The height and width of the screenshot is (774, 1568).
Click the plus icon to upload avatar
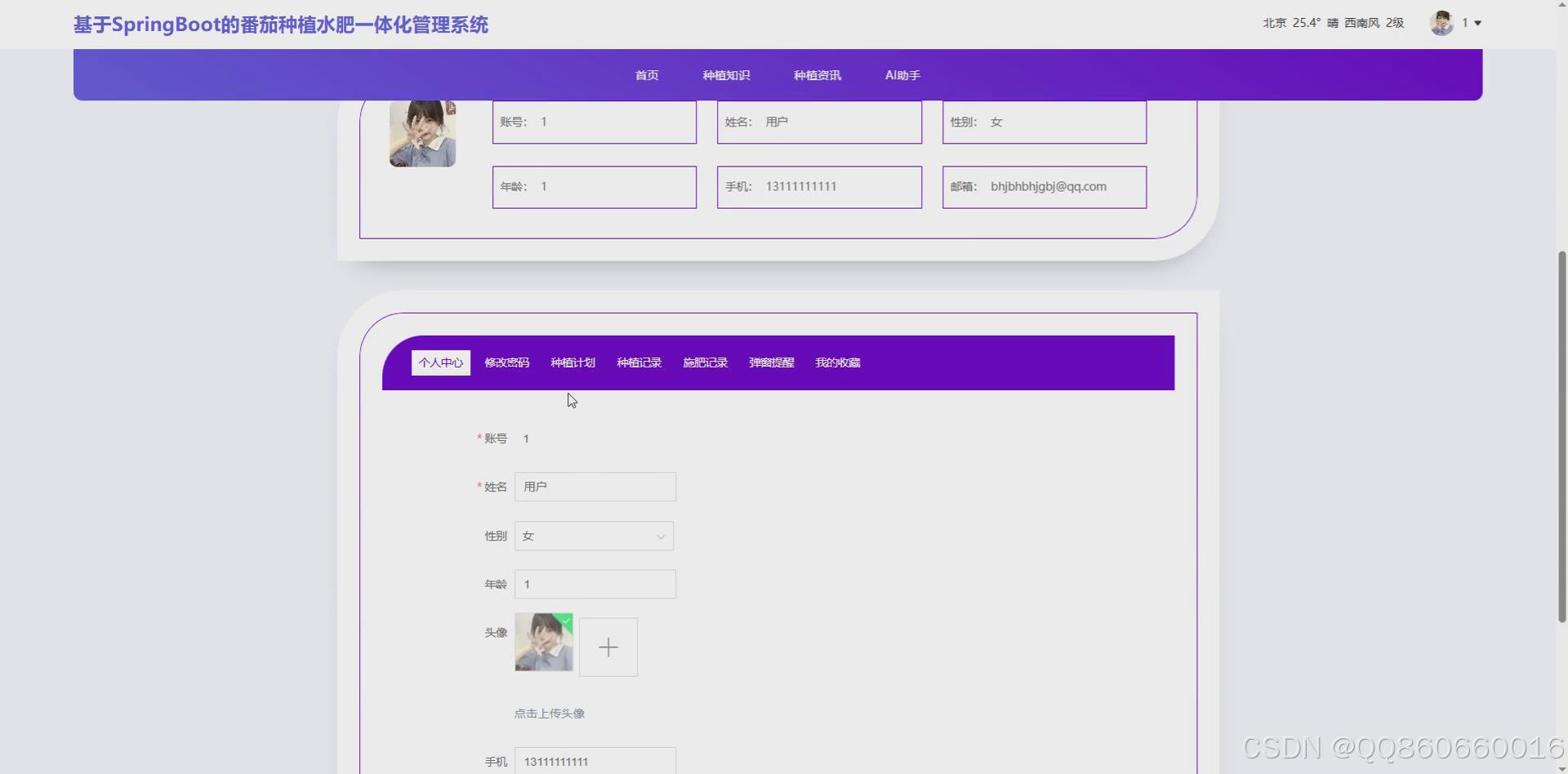608,647
